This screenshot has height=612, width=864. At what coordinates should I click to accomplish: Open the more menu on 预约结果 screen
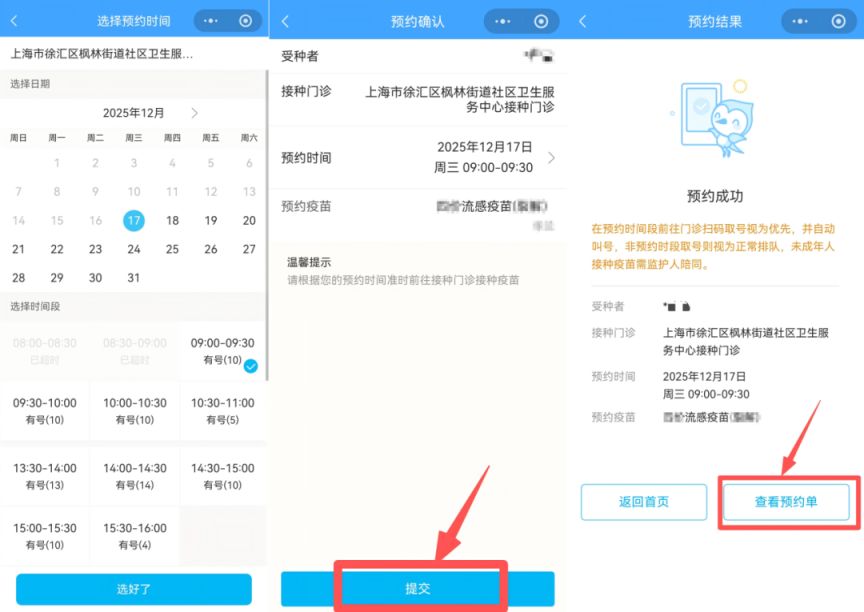(x=800, y=21)
